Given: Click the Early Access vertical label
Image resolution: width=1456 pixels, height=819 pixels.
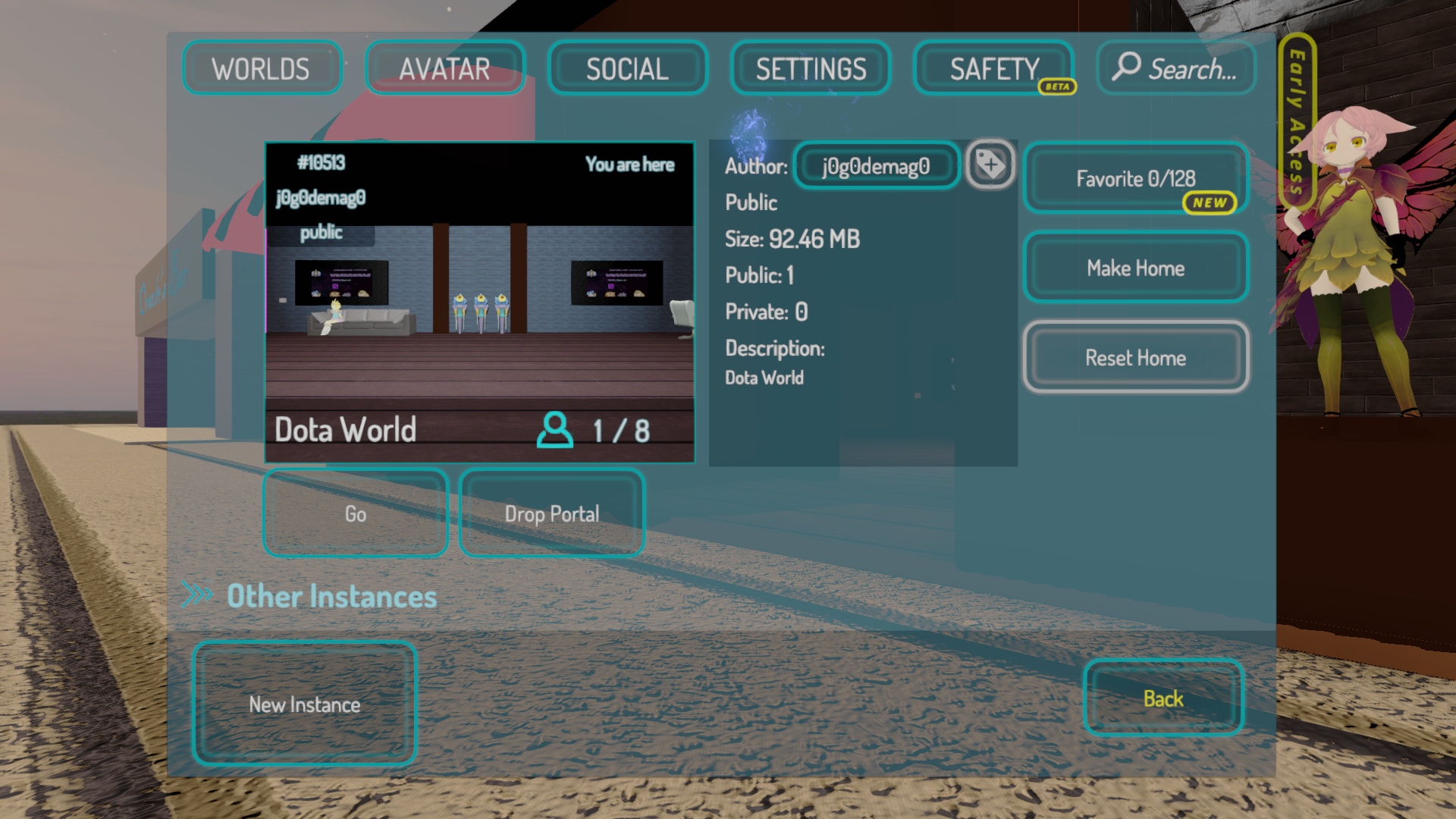Looking at the screenshot, I should pyautogui.click(x=1297, y=121).
